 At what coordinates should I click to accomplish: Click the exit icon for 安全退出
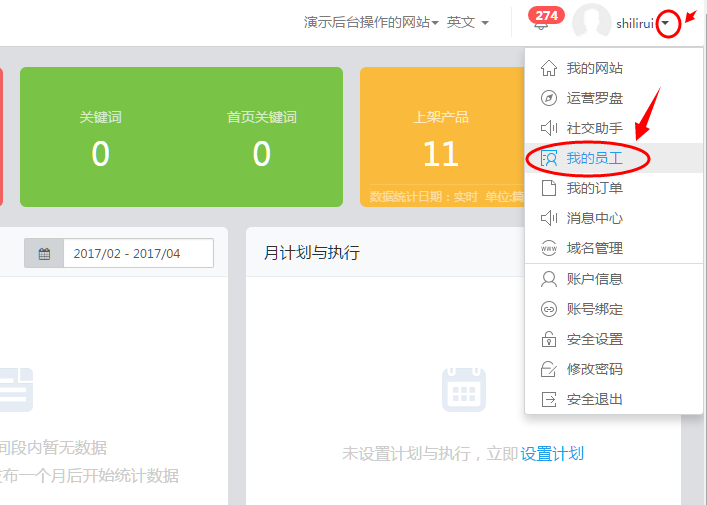pos(548,399)
